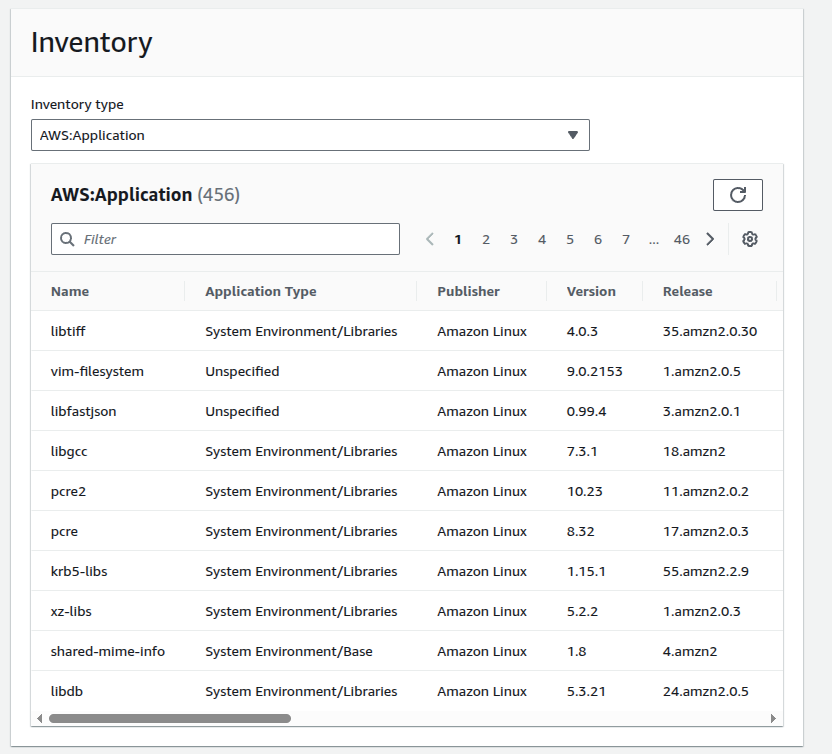Screen dimensions: 832x754
Task: Click release 18.amzn2 cell
Action: tap(694, 452)
